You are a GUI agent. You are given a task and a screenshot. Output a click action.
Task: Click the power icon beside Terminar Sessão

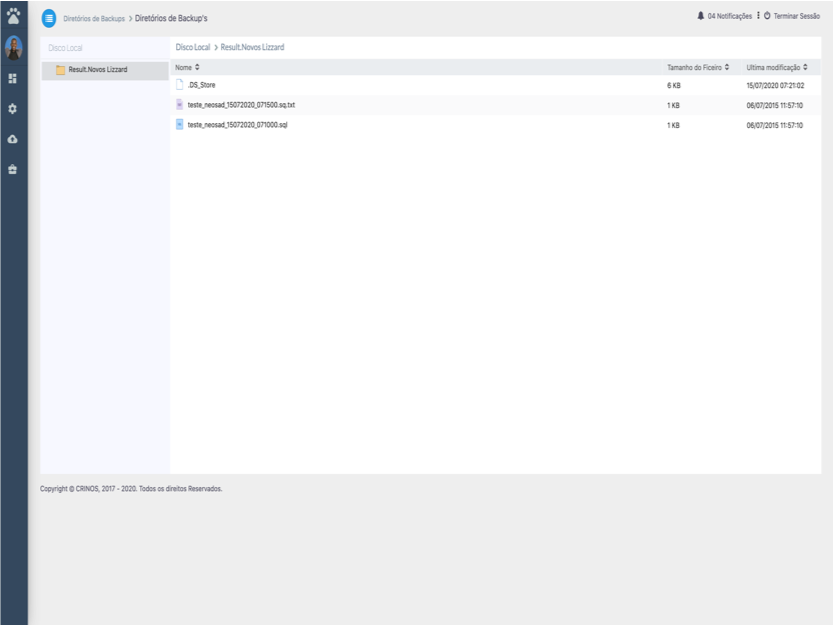pyautogui.click(x=767, y=16)
